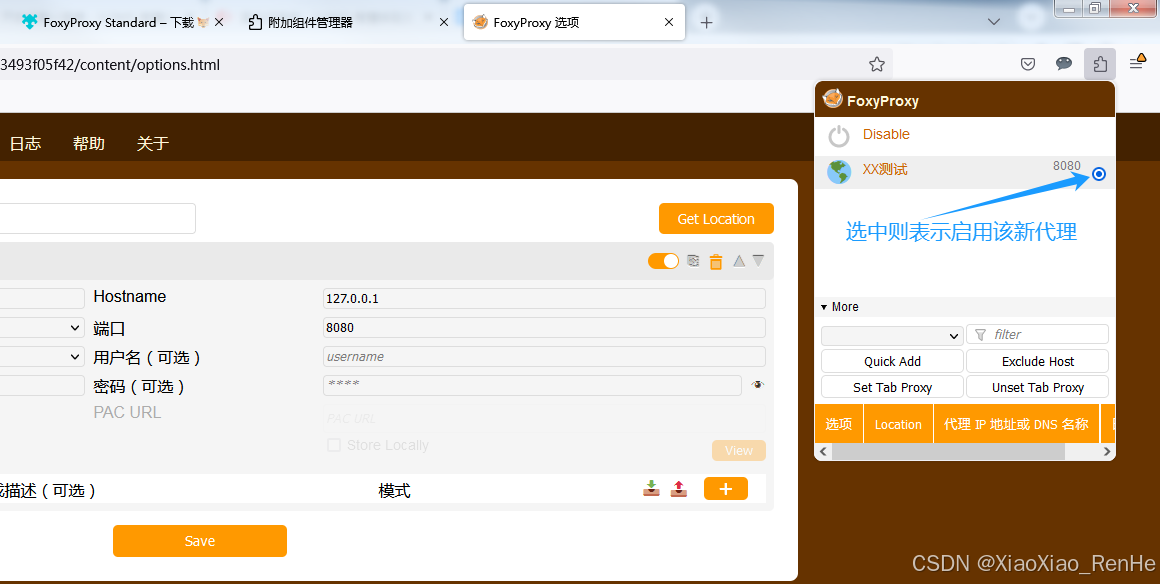Viewport: 1160px width, 584px height.
Task: Click Quick Add in the popup
Action: (892, 361)
